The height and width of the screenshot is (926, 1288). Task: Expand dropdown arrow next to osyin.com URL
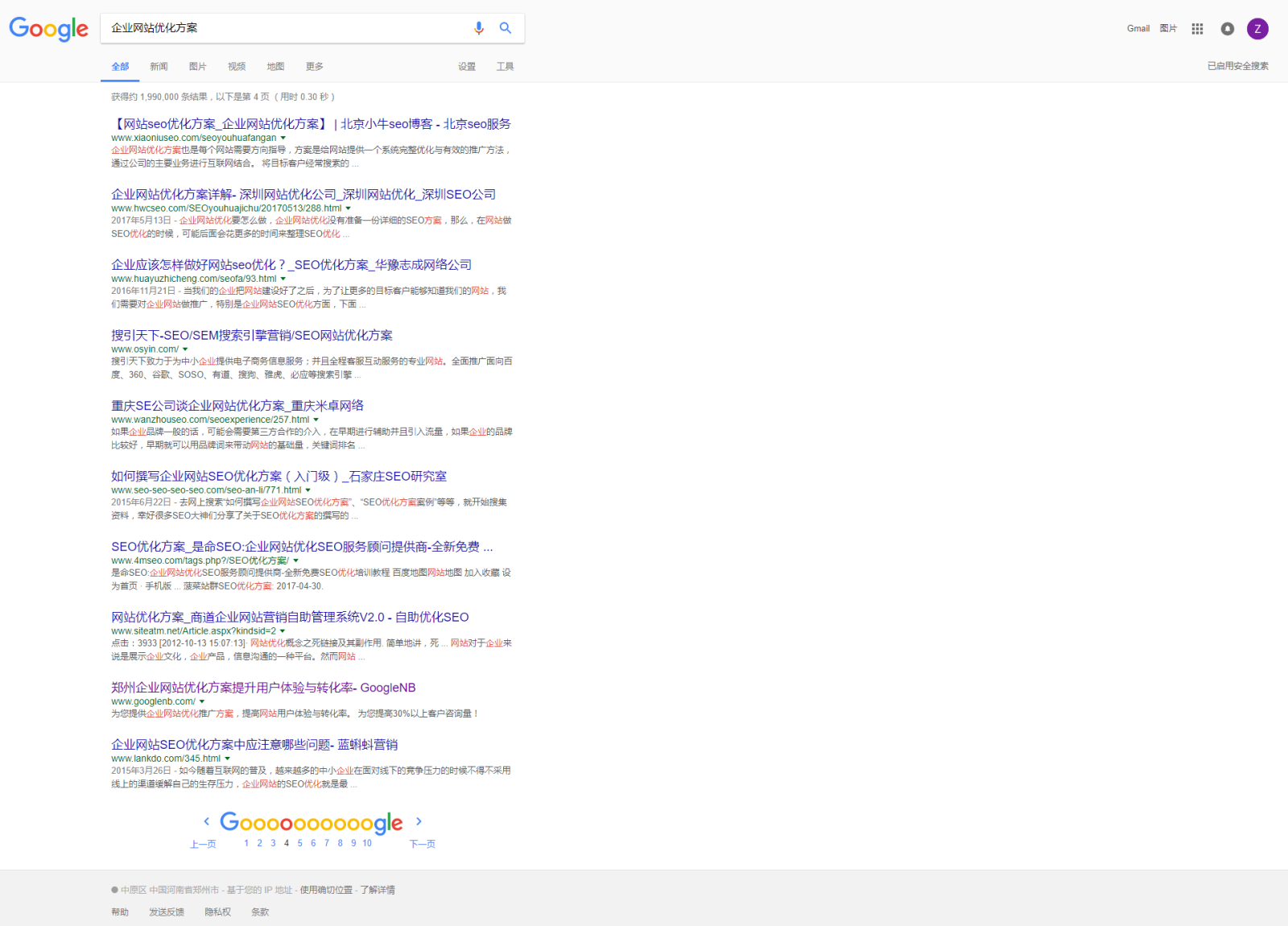[185, 349]
